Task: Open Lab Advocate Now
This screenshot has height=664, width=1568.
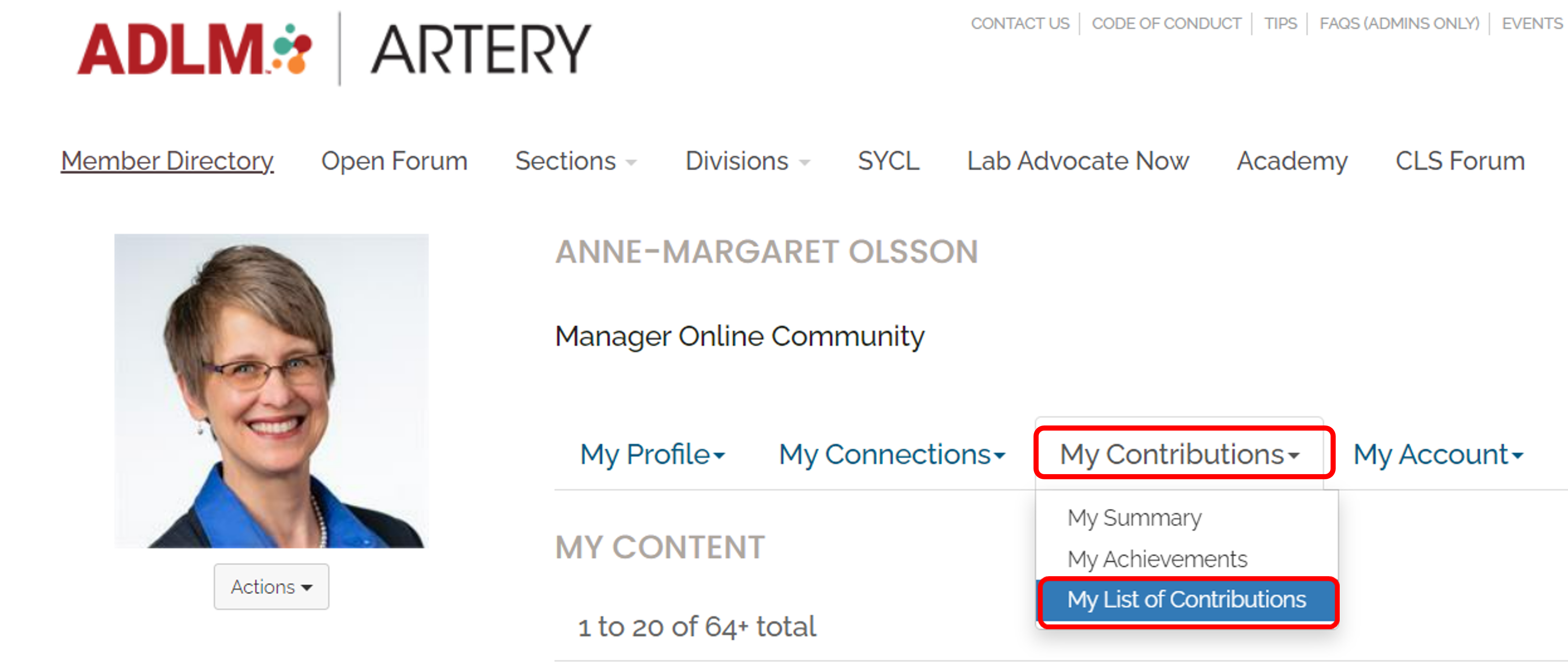Action: tap(1077, 161)
